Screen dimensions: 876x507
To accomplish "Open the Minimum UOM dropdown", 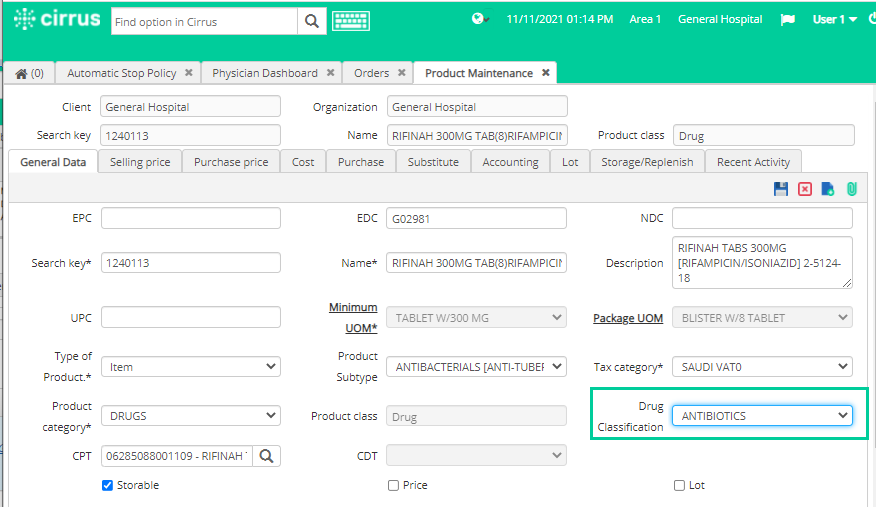I will pos(476,318).
